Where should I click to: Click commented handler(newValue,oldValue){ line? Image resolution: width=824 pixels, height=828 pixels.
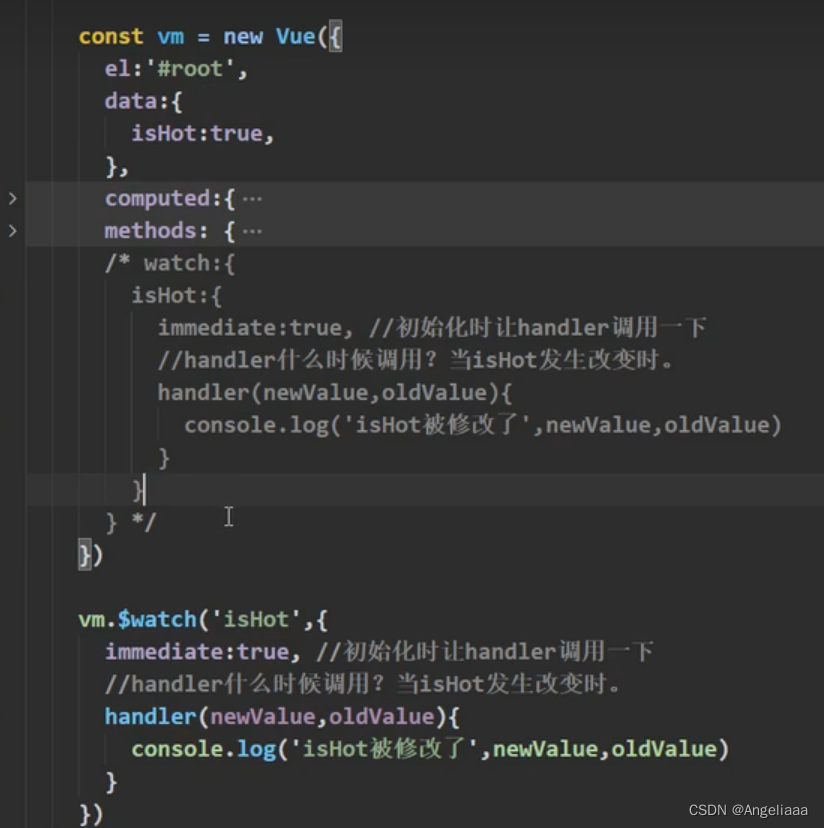point(334,392)
